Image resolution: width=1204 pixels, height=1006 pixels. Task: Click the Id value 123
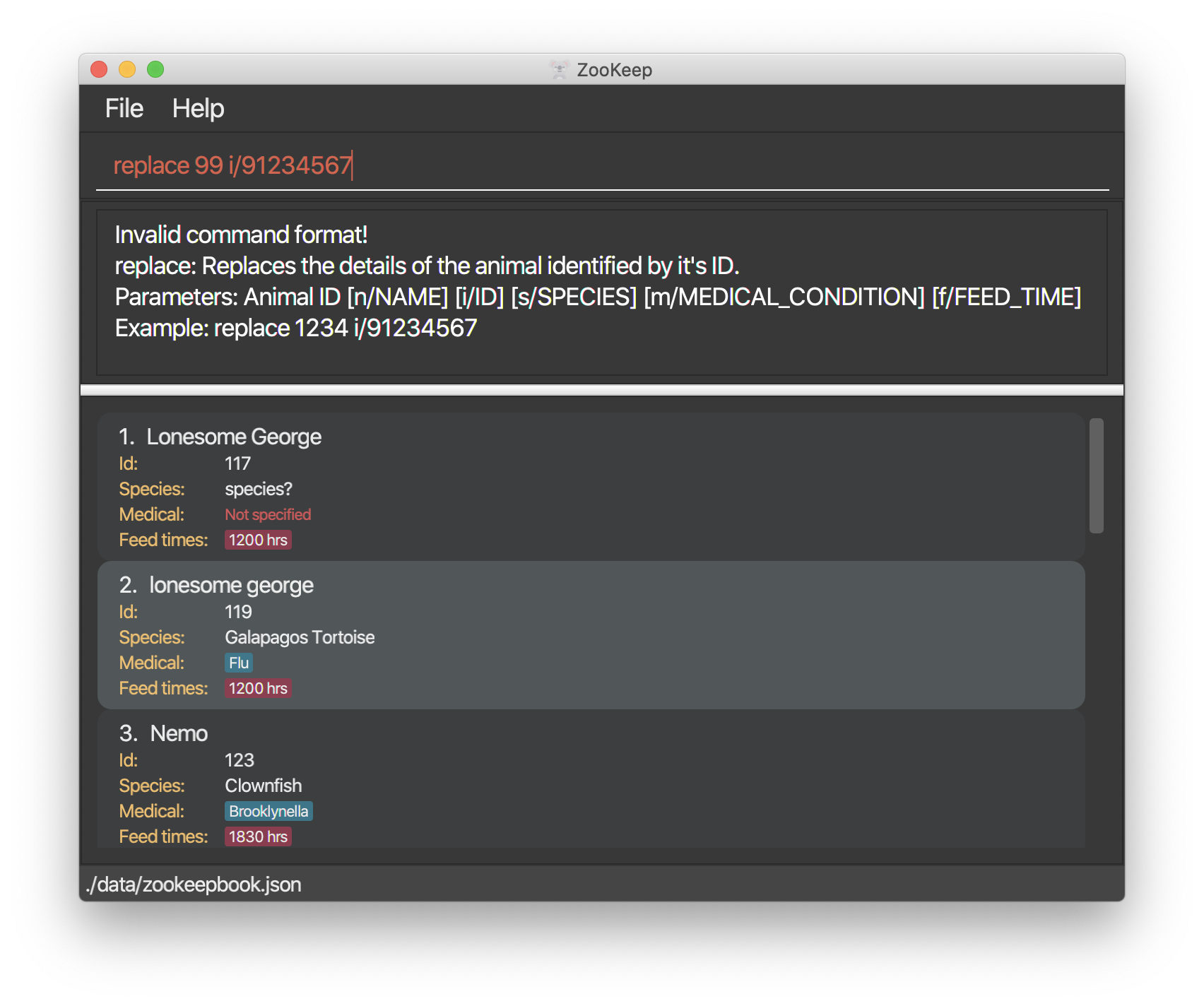click(x=239, y=760)
